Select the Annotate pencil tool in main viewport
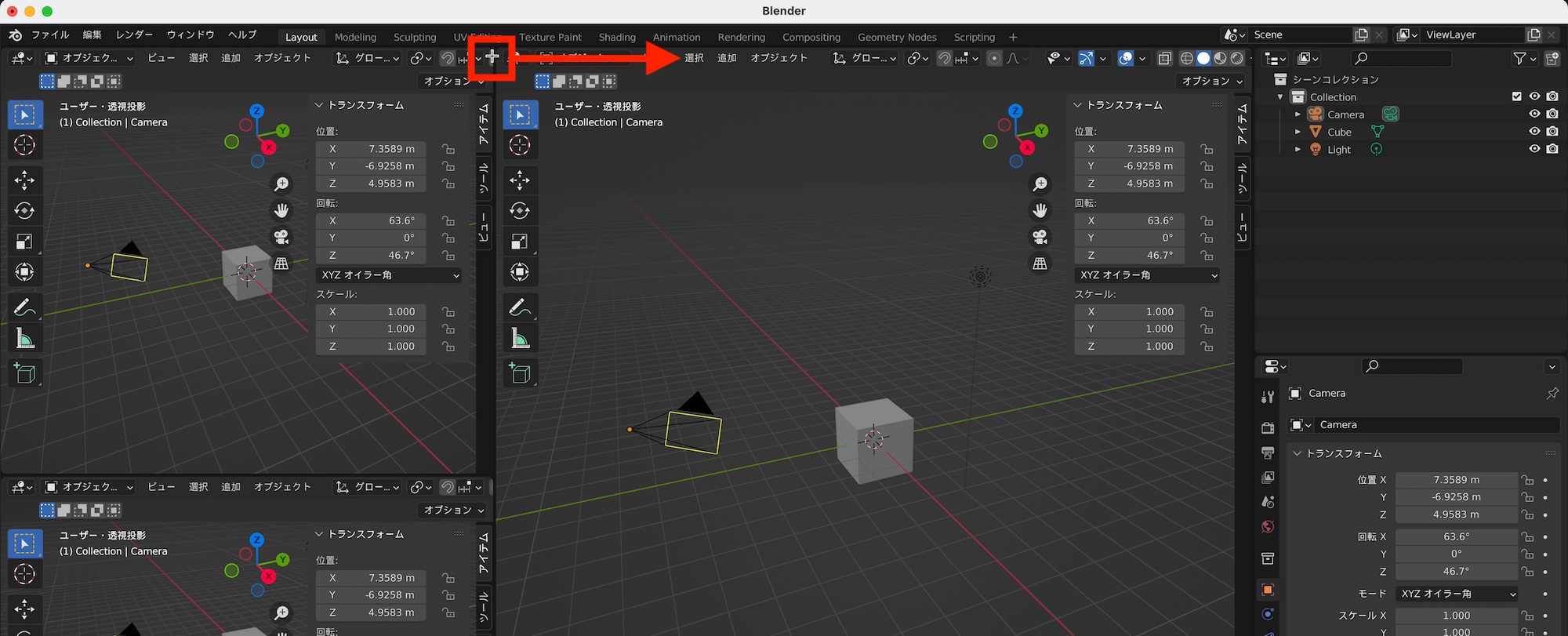1568x636 pixels. [x=520, y=307]
